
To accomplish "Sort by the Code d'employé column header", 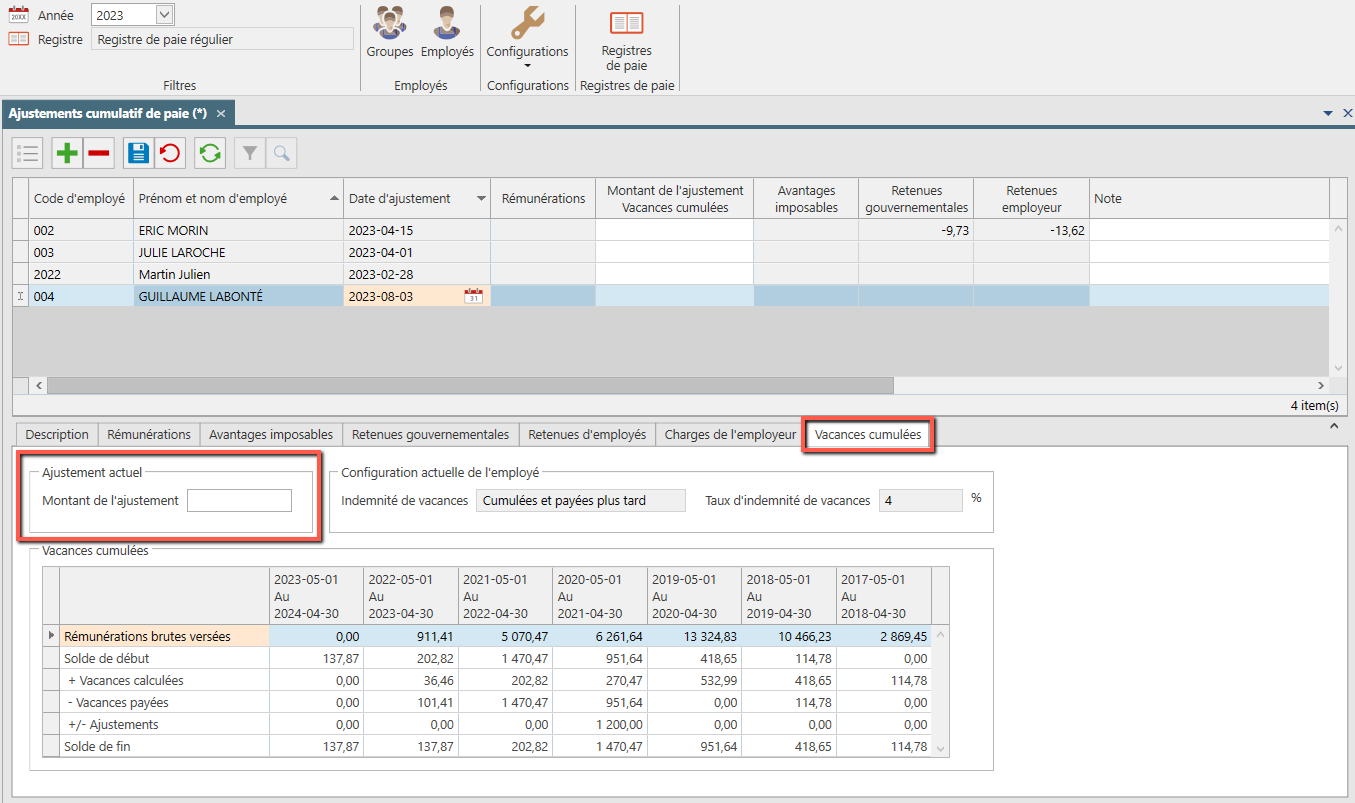I will point(81,199).
